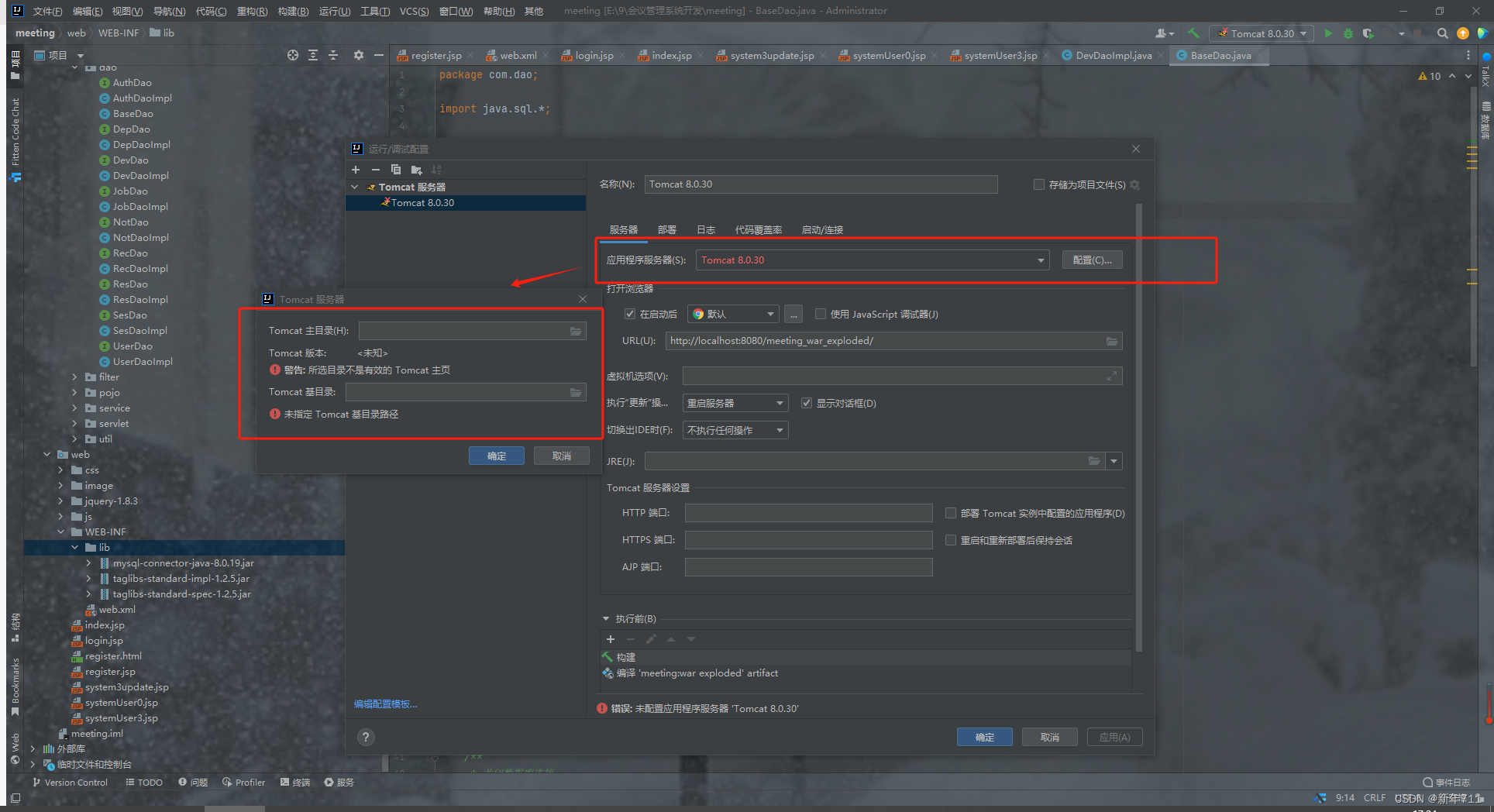Open the Profiler tool window
Viewport: 1494px width, 812px height.
pos(244,783)
